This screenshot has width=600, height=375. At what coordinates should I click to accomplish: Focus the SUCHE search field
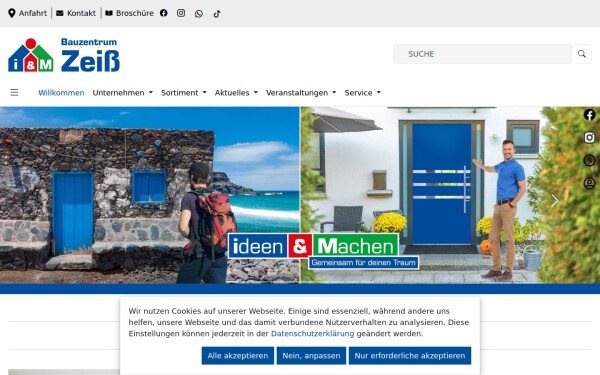click(482, 54)
